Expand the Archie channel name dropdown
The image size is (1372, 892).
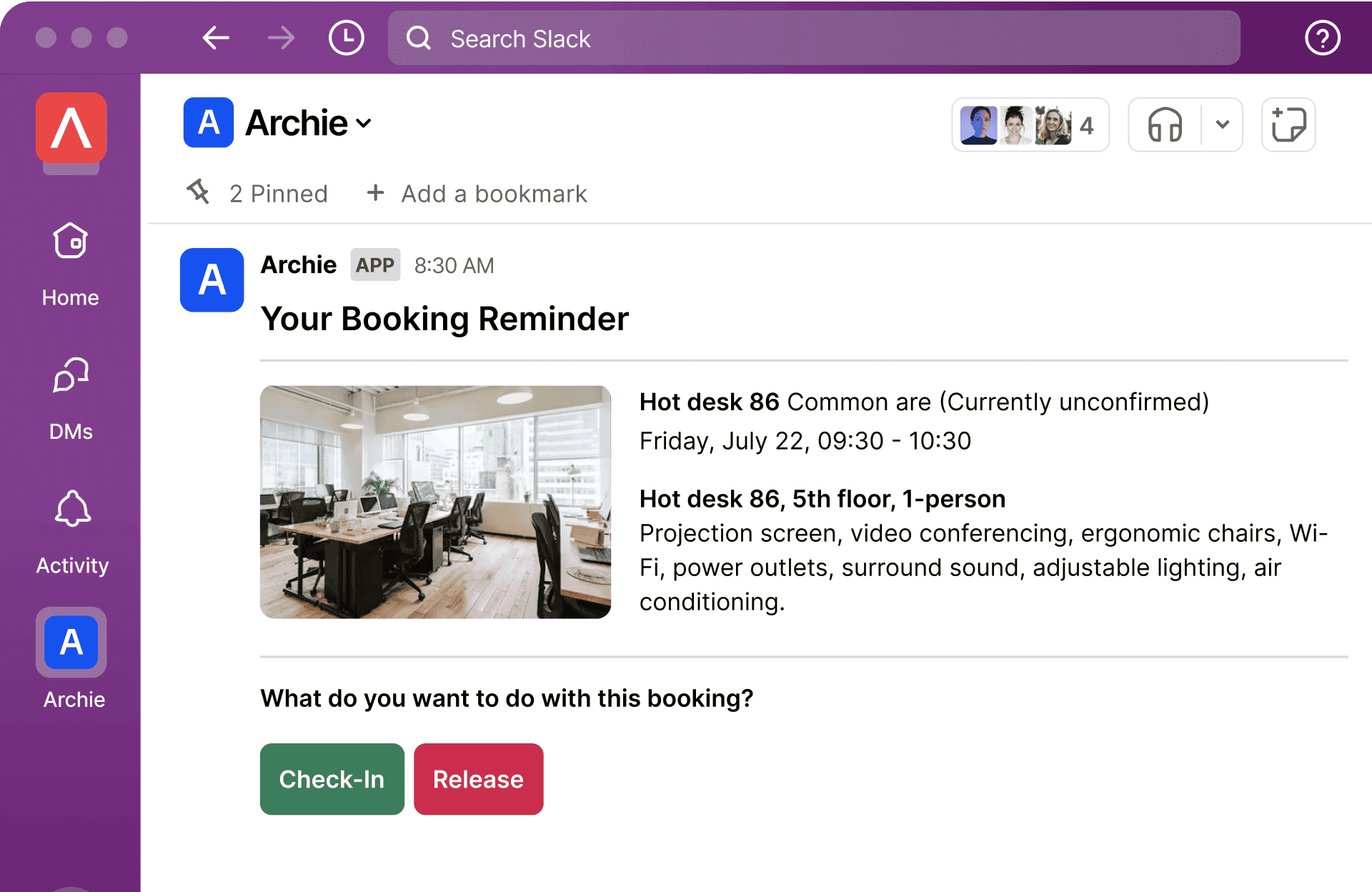coord(307,123)
